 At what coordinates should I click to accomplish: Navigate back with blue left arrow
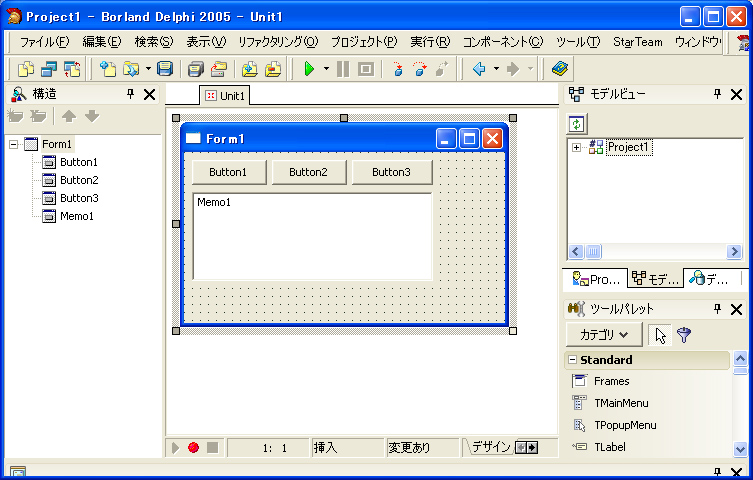479,69
